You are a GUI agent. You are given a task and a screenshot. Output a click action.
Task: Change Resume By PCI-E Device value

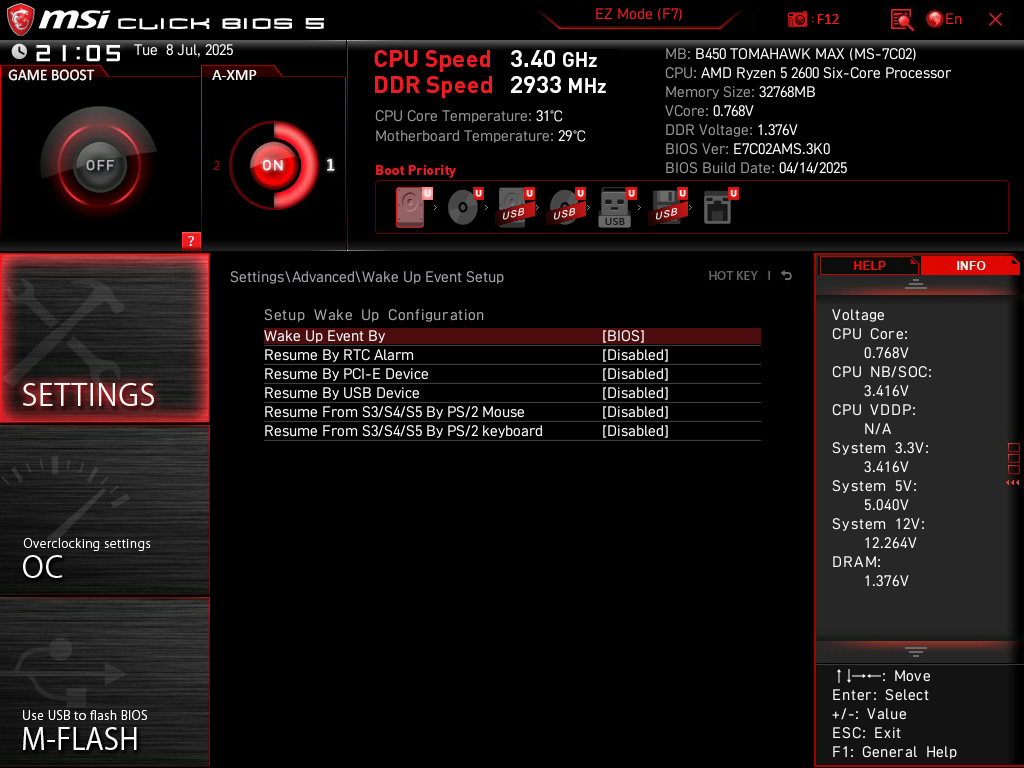coord(635,374)
